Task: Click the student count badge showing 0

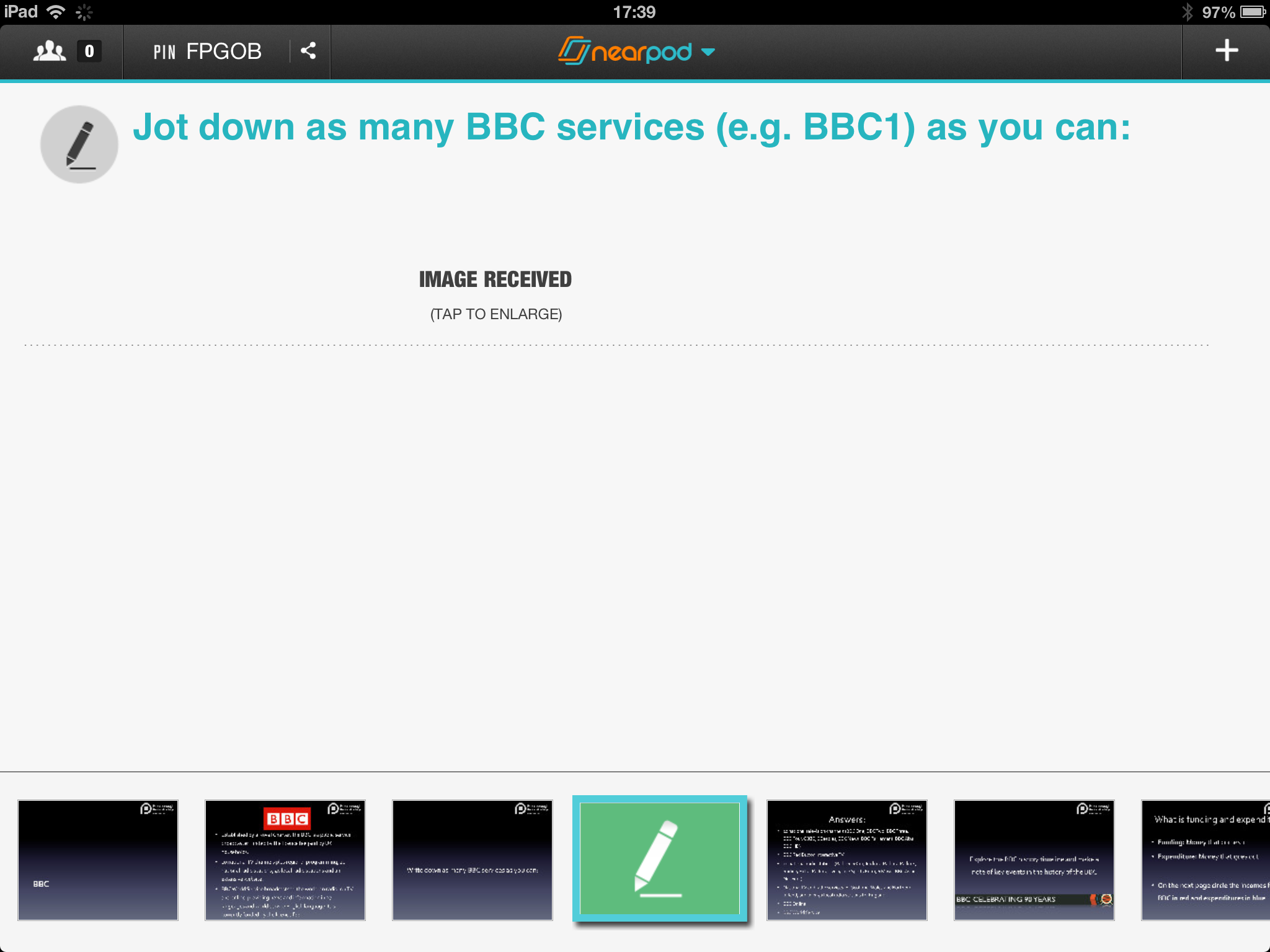Action: pyautogui.click(x=89, y=51)
